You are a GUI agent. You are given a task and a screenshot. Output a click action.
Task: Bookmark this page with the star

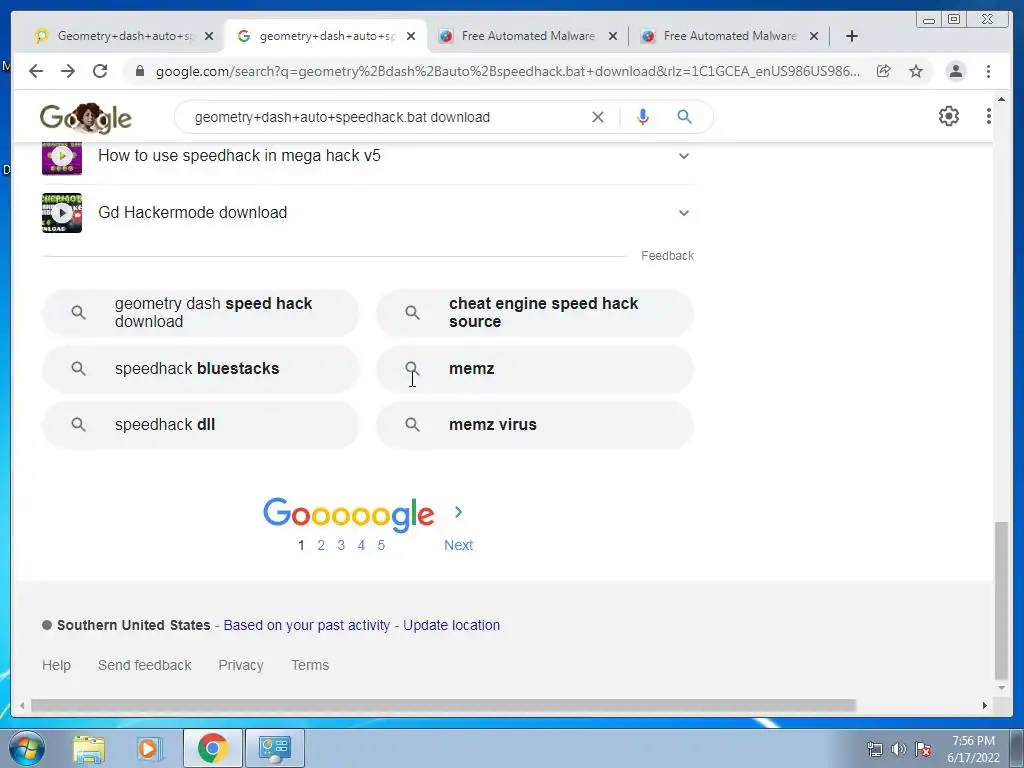(x=916, y=71)
